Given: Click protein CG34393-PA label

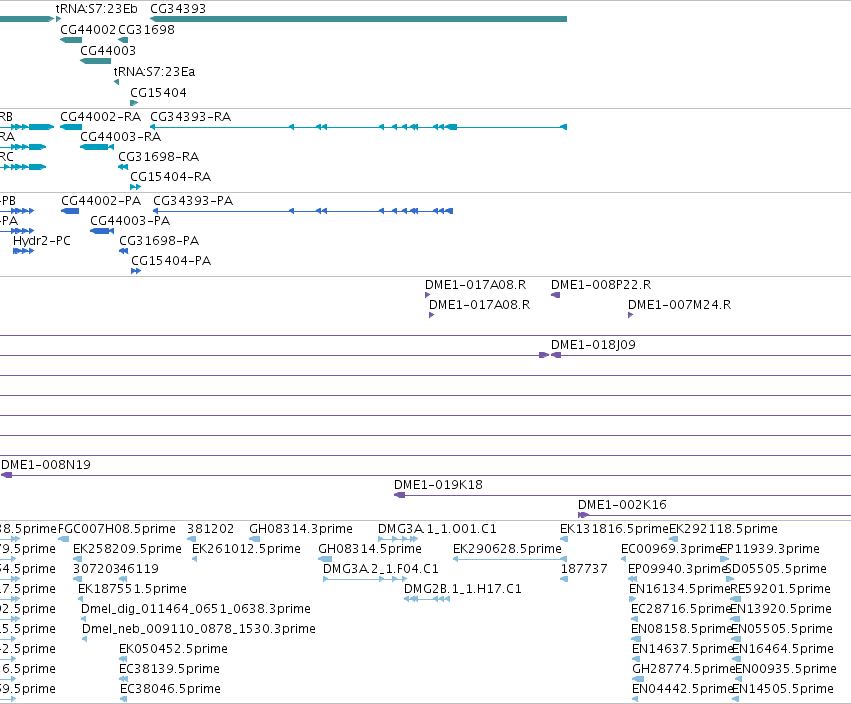Looking at the screenshot, I should point(193,201).
